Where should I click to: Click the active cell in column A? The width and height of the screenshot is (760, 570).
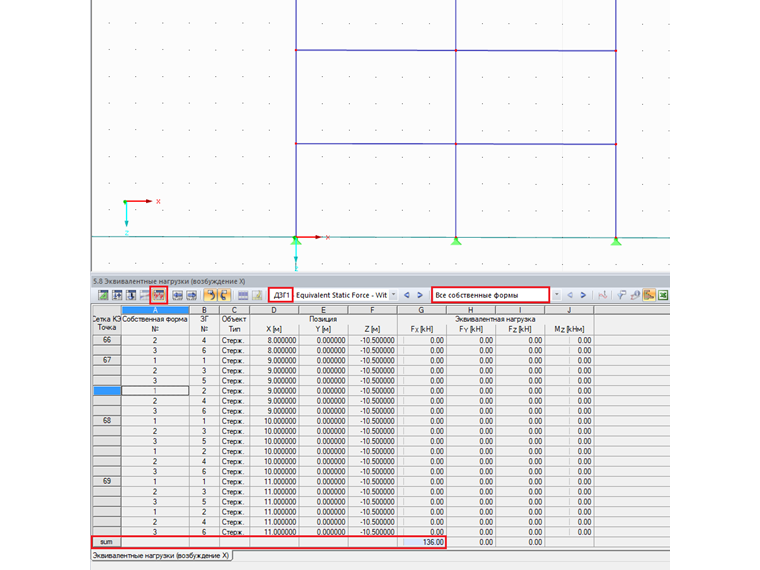click(155, 391)
